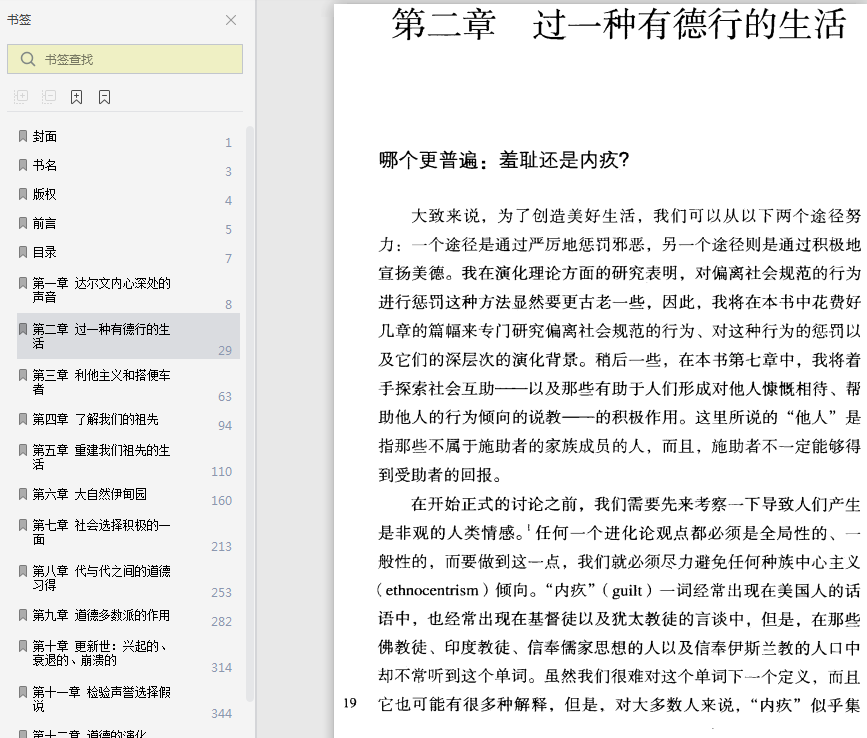Click the expand all bookmarks icon
Screen dimensions: 867x738
(21, 97)
